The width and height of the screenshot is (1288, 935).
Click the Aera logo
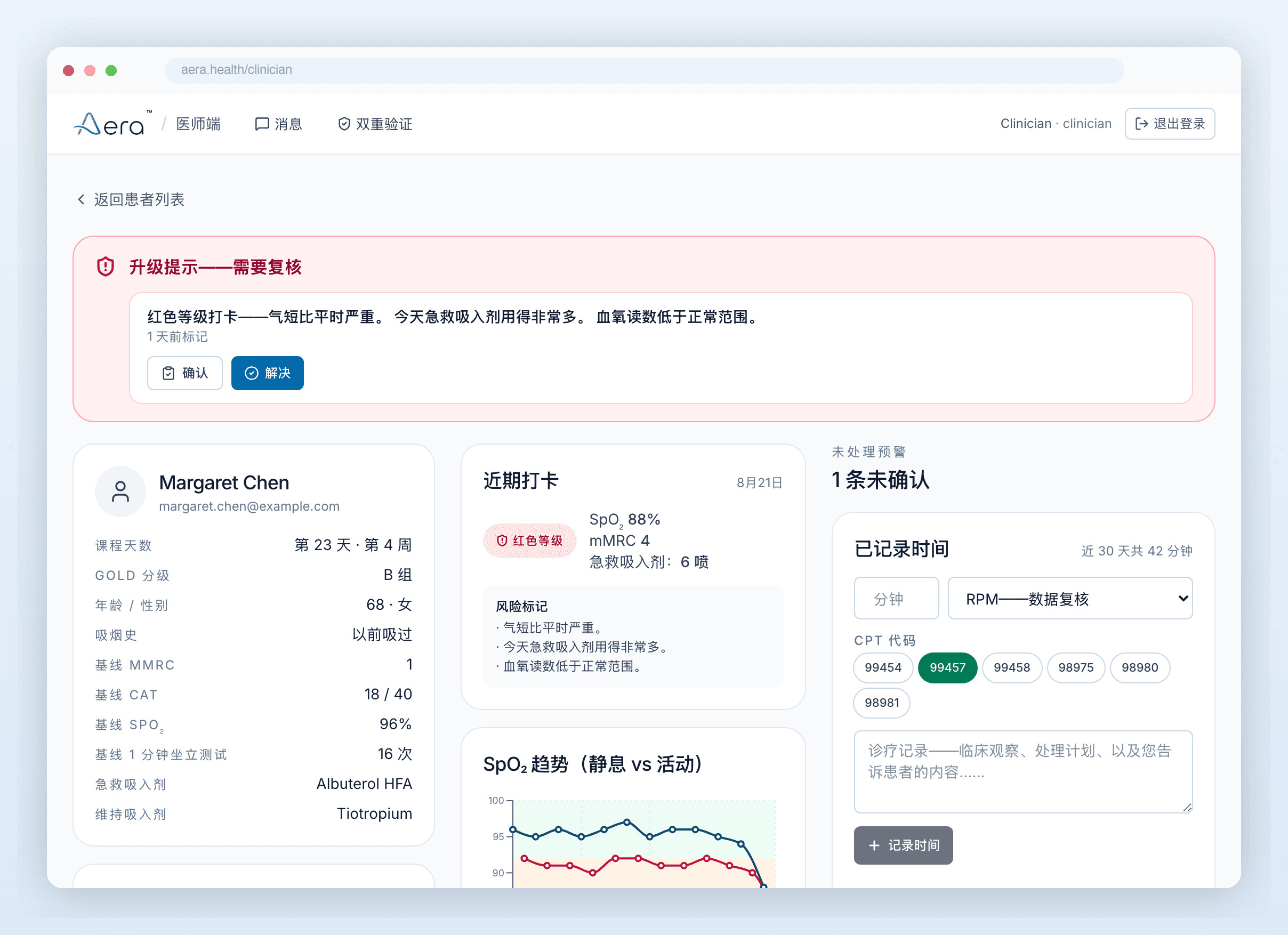point(112,123)
